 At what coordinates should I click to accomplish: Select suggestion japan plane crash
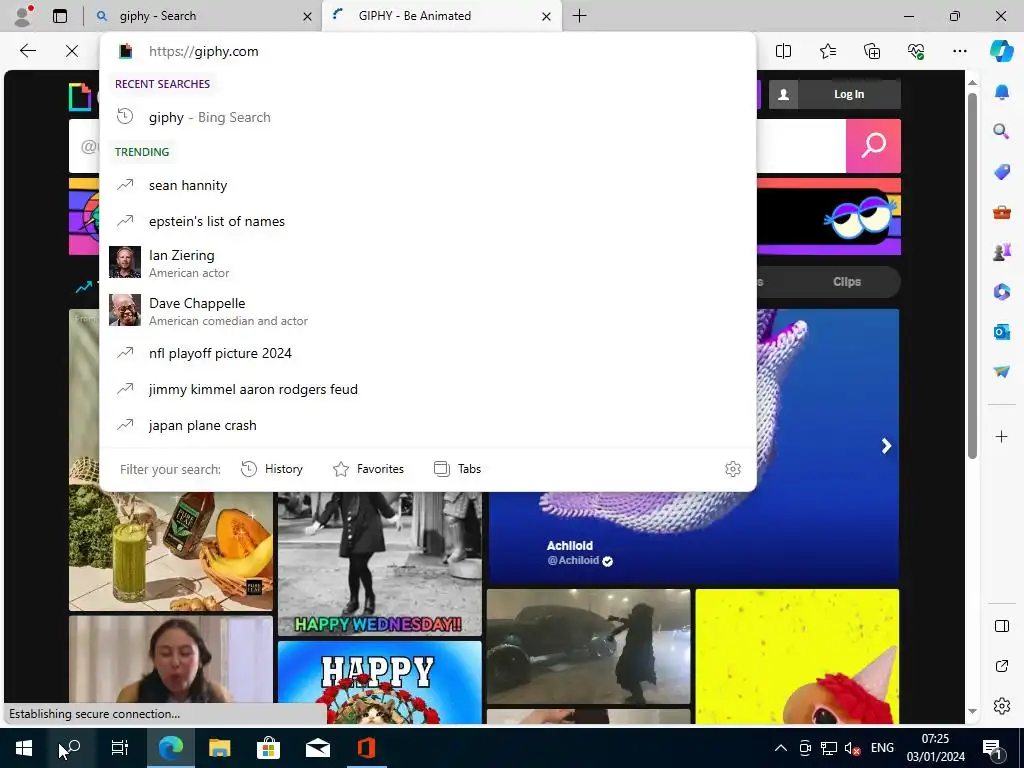[428, 425]
